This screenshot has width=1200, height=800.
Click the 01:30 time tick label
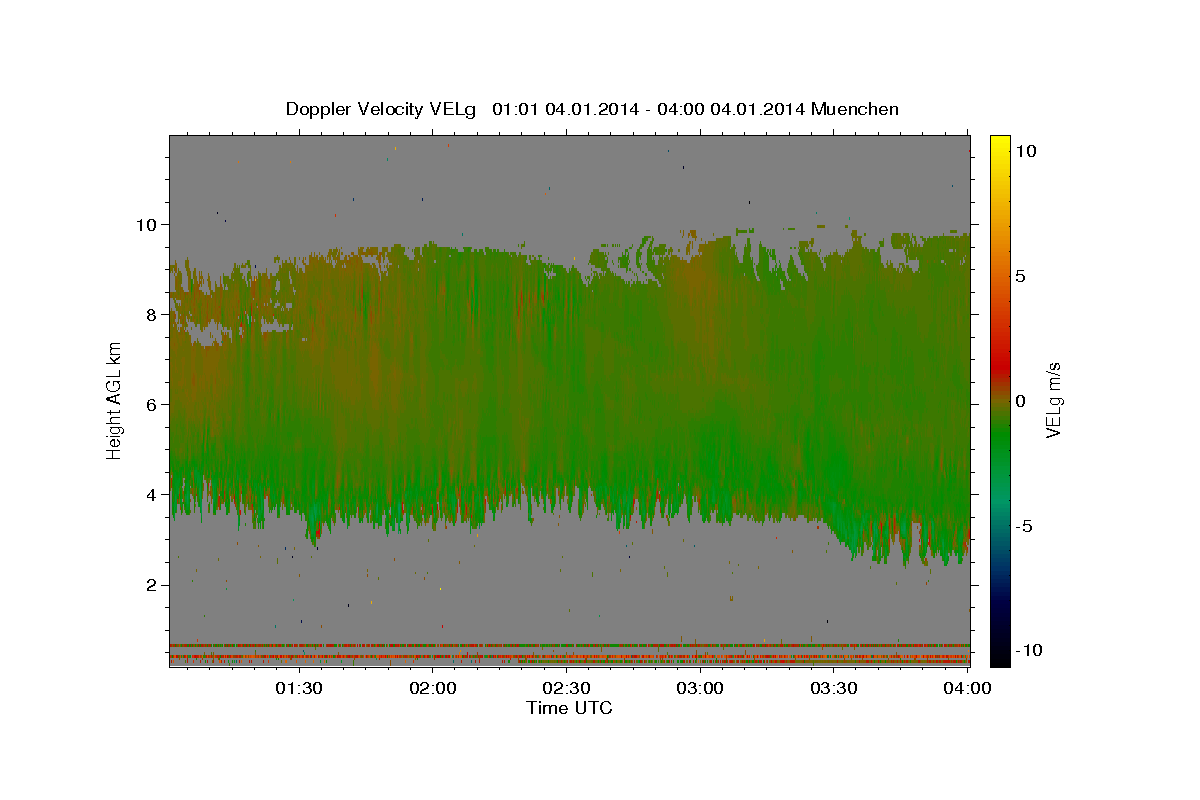298,688
